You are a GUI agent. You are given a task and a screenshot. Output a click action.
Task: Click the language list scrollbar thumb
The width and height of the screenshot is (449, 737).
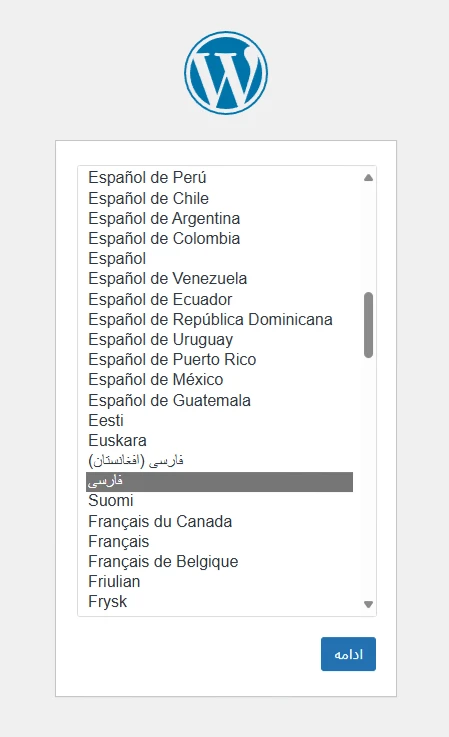click(368, 325)
